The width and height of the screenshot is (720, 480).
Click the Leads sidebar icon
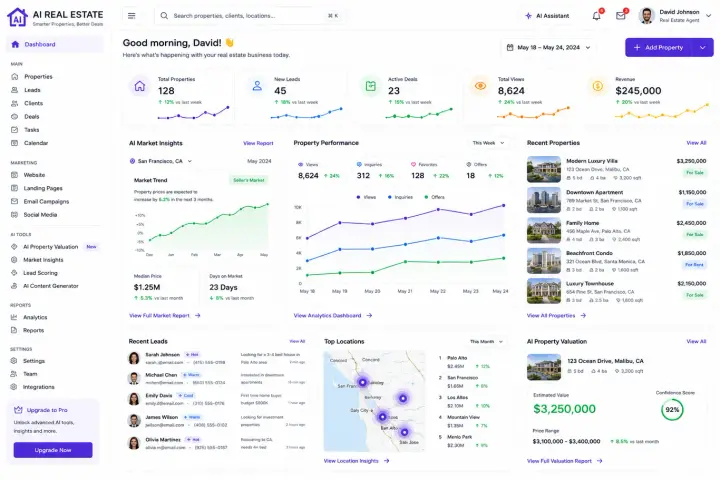pos(15,90)
